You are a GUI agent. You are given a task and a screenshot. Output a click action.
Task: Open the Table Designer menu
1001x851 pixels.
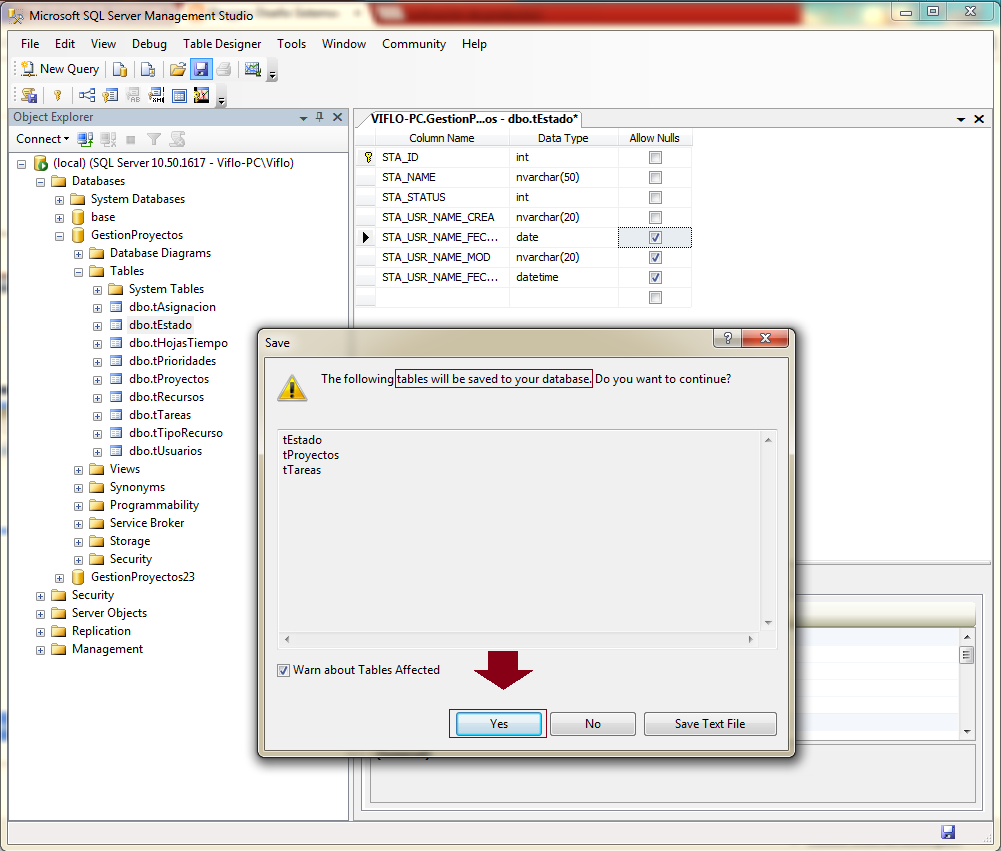(222, 44)
